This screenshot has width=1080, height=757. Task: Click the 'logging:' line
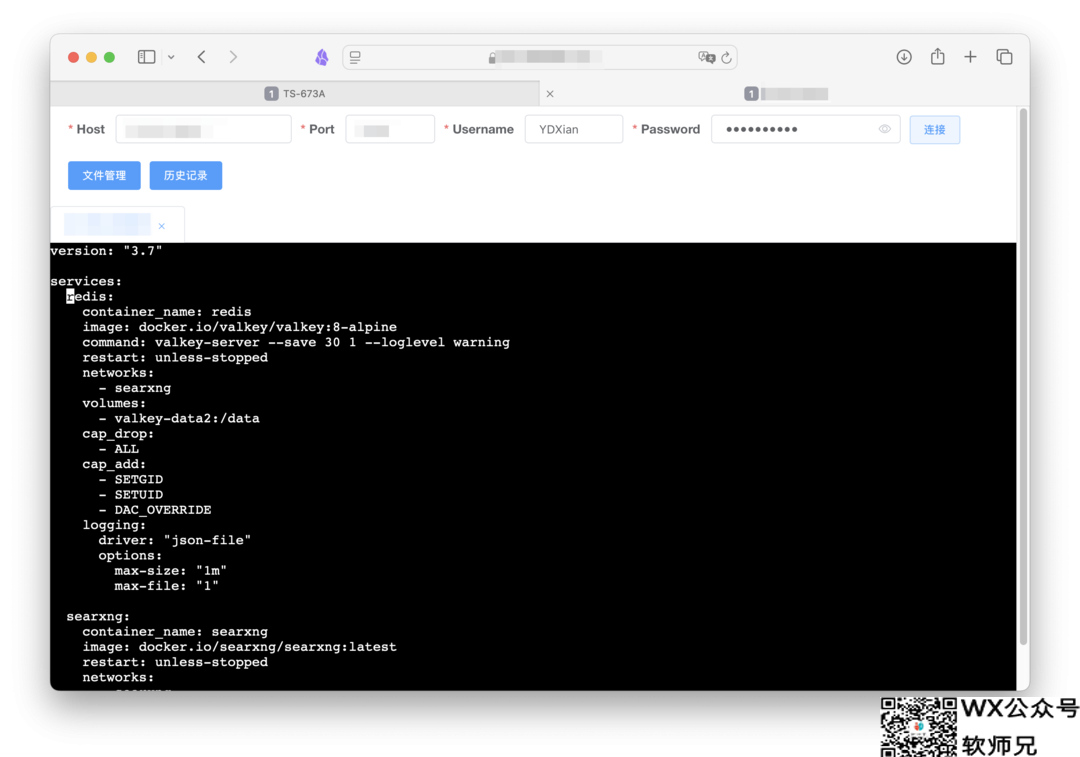[114, 525]
